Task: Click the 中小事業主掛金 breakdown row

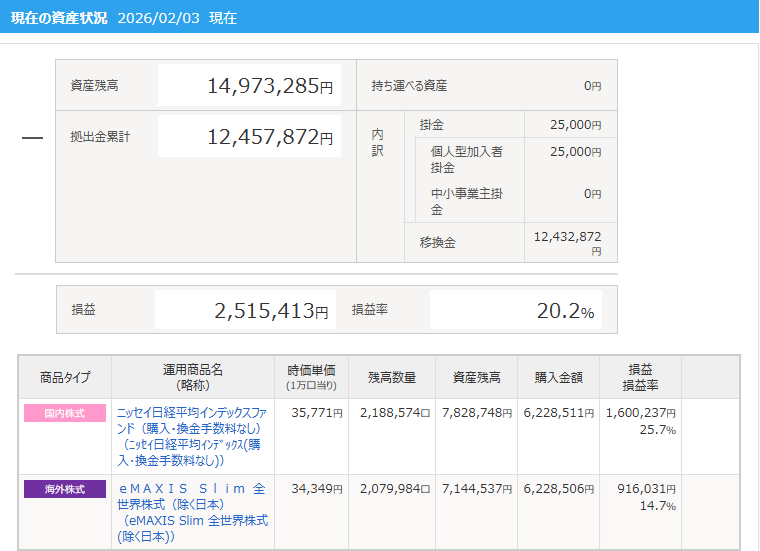Action: 466,201
